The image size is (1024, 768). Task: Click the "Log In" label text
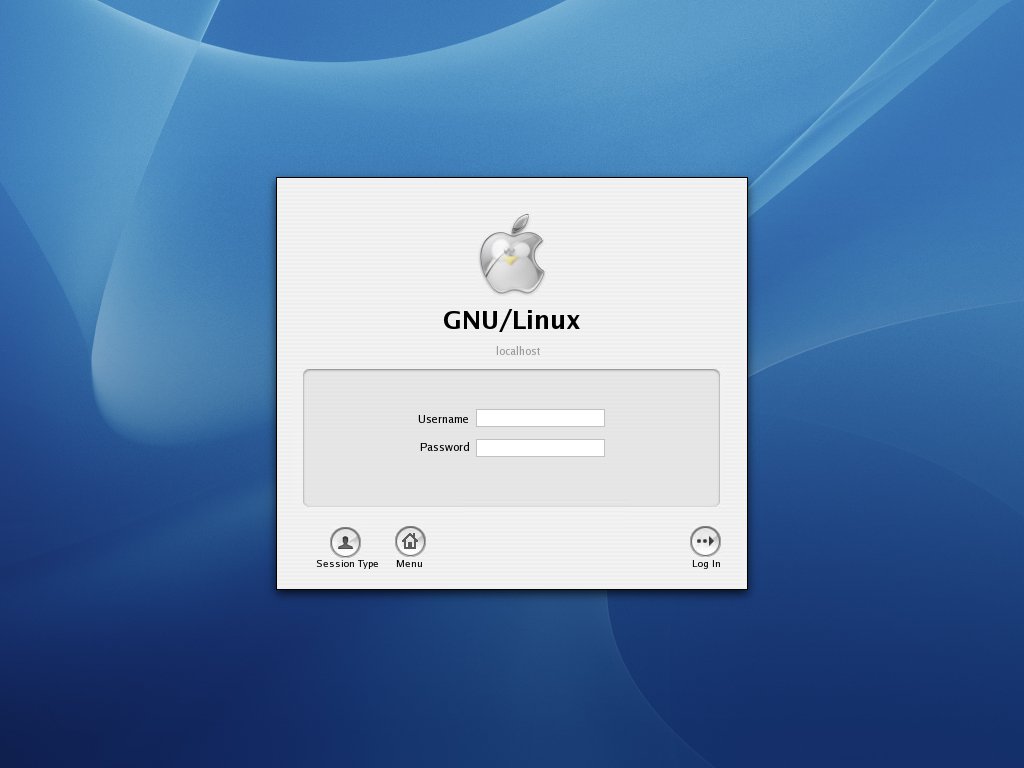(707, 564)
